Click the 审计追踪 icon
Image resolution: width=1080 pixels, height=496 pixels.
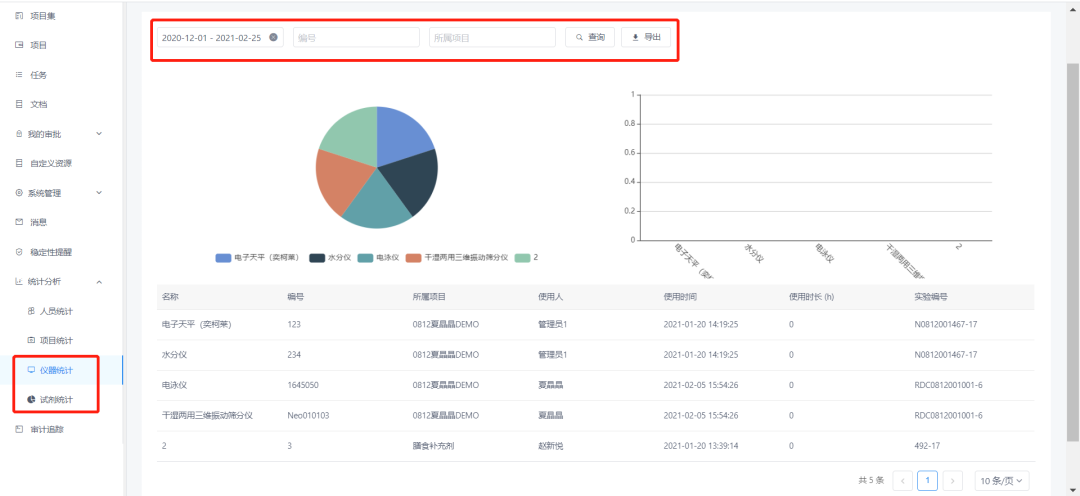(19, 429)
